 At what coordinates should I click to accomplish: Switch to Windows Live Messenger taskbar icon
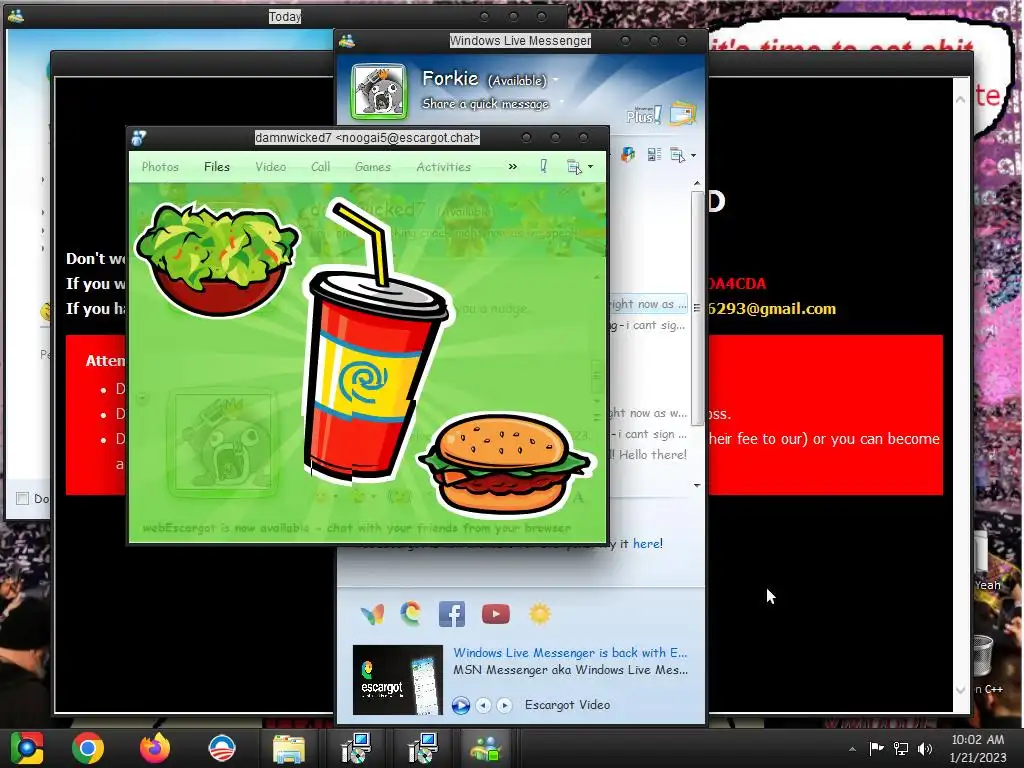(x=486, y=748)
